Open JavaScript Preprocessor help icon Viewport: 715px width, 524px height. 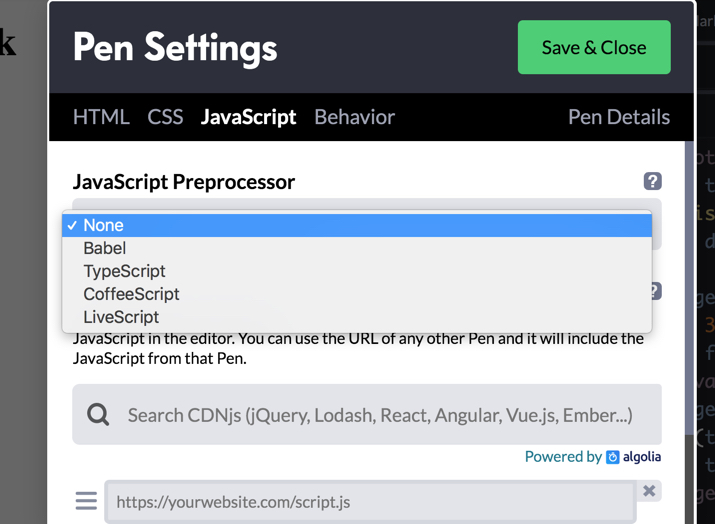pos(653,181)
